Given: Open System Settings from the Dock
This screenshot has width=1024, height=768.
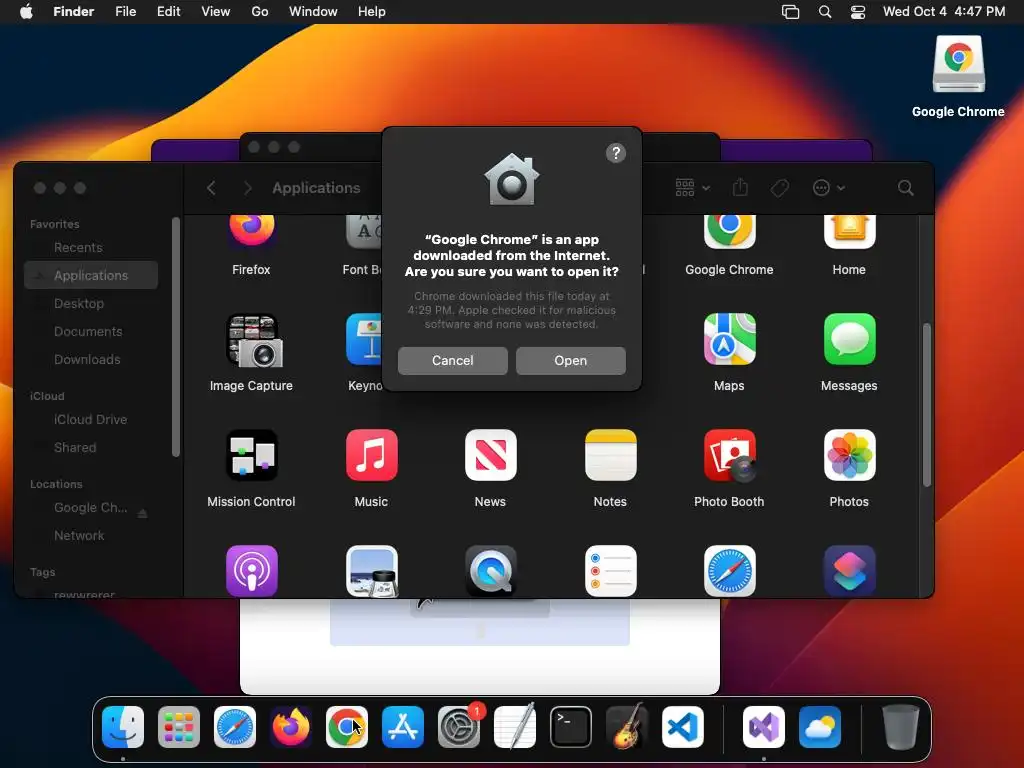Looking at the screenshot, I should coord(458,727).
